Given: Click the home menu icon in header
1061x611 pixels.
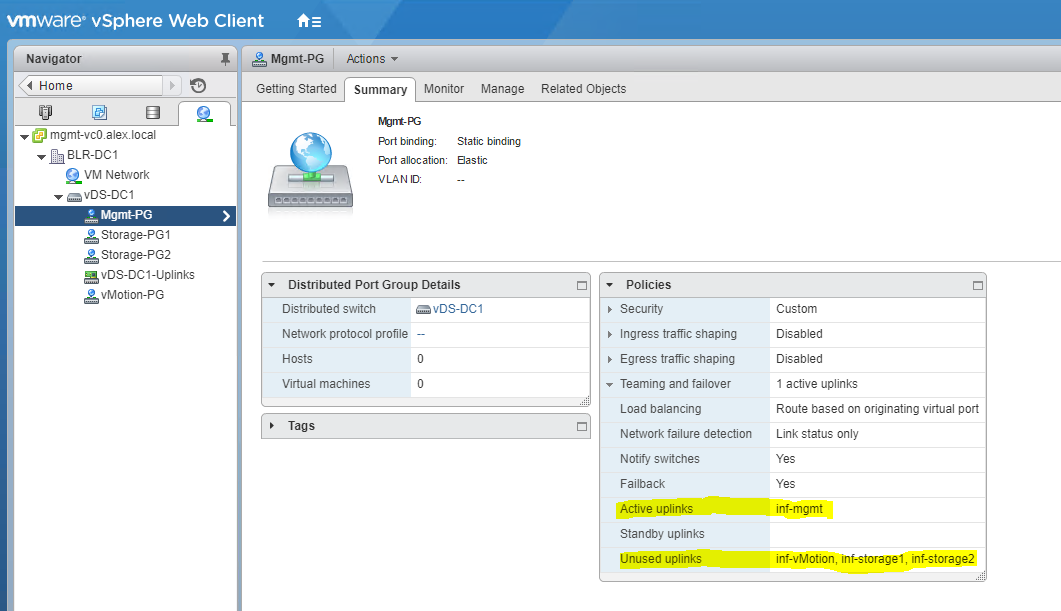Looking at the screenshot, I should 309,20.
